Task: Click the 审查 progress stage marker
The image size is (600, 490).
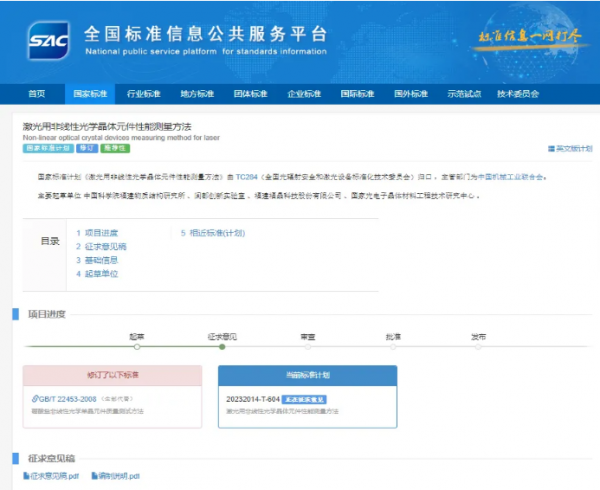Action: click(308, 347)
